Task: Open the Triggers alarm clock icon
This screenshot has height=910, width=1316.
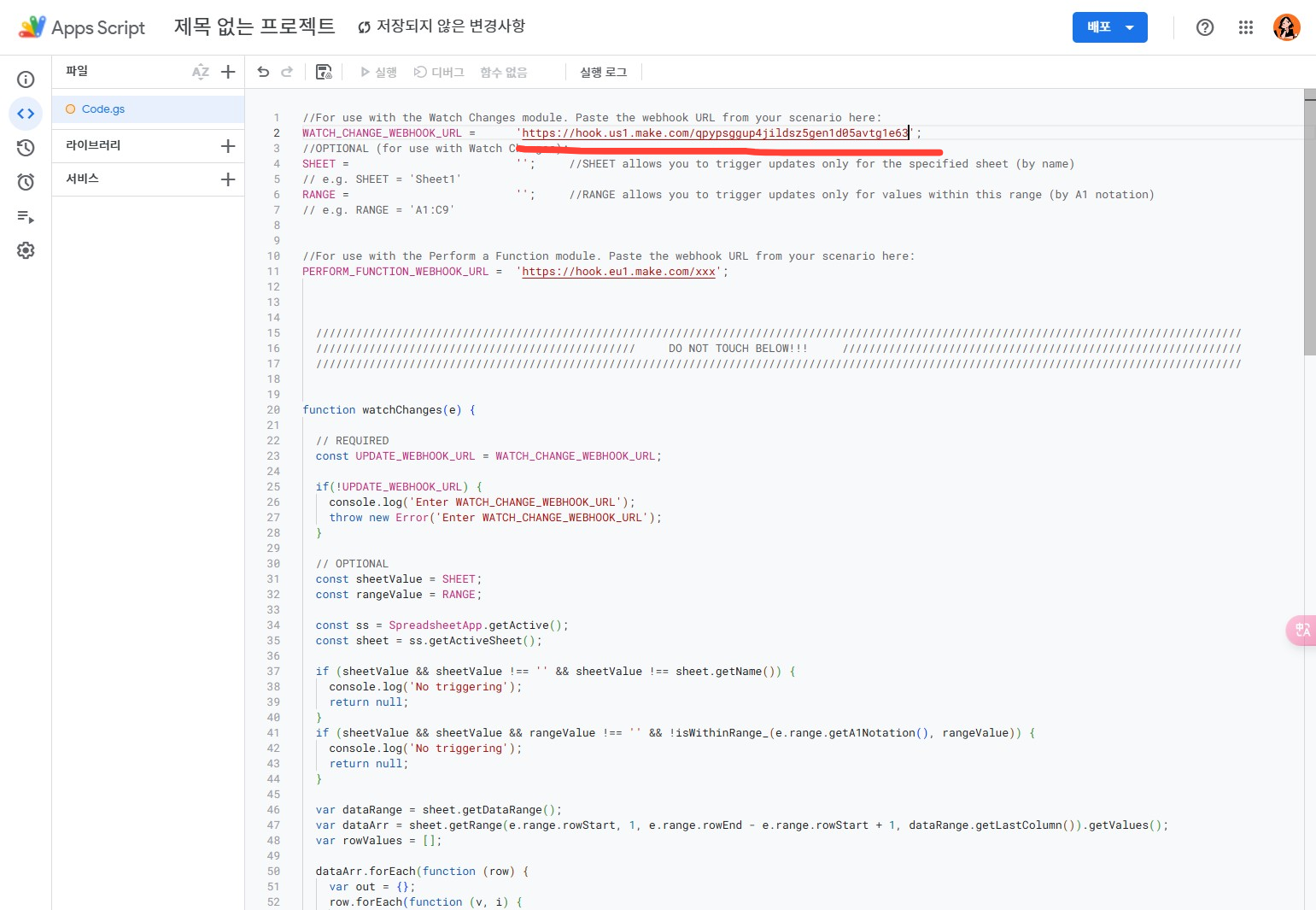Action: (x=26, y=182)
